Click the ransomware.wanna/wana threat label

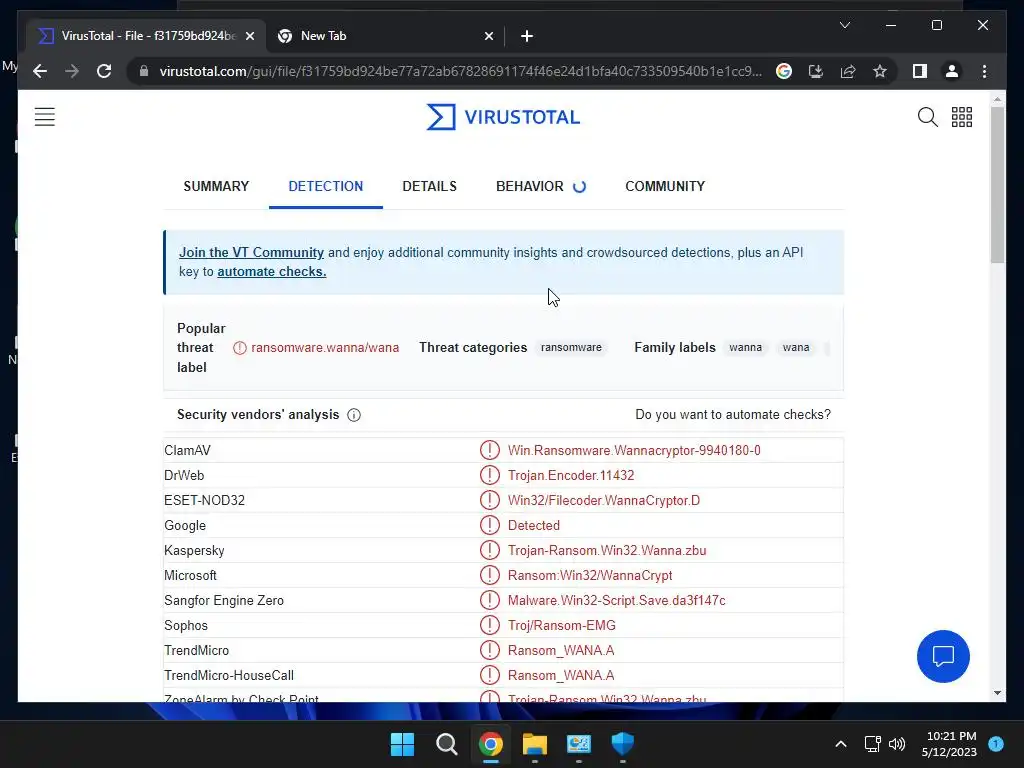point(325,347)
